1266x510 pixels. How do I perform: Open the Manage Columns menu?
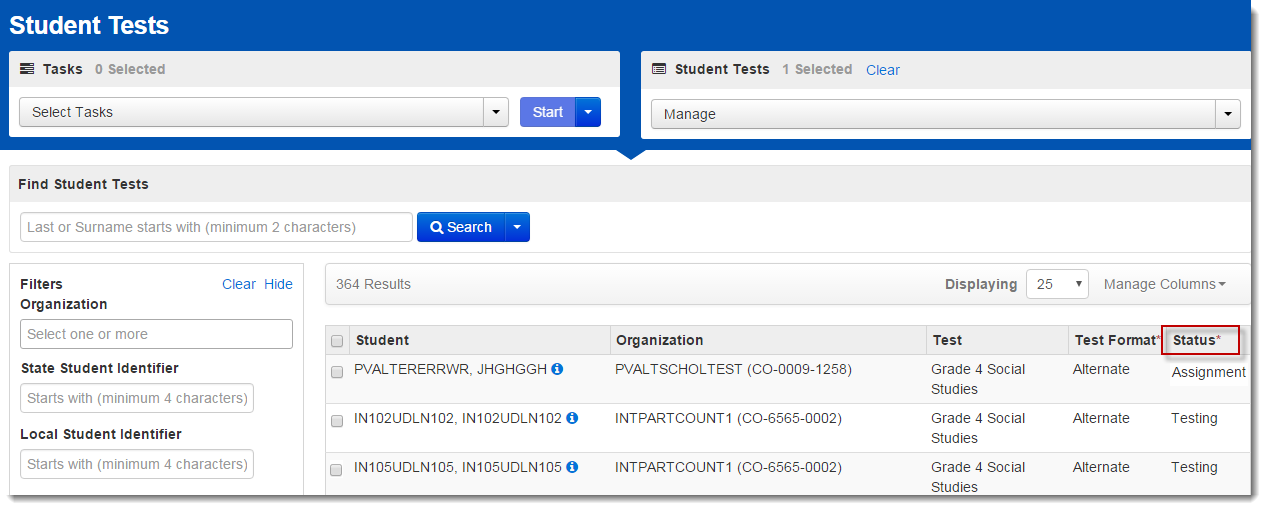pyautogui.click(x=1164, y=284)
